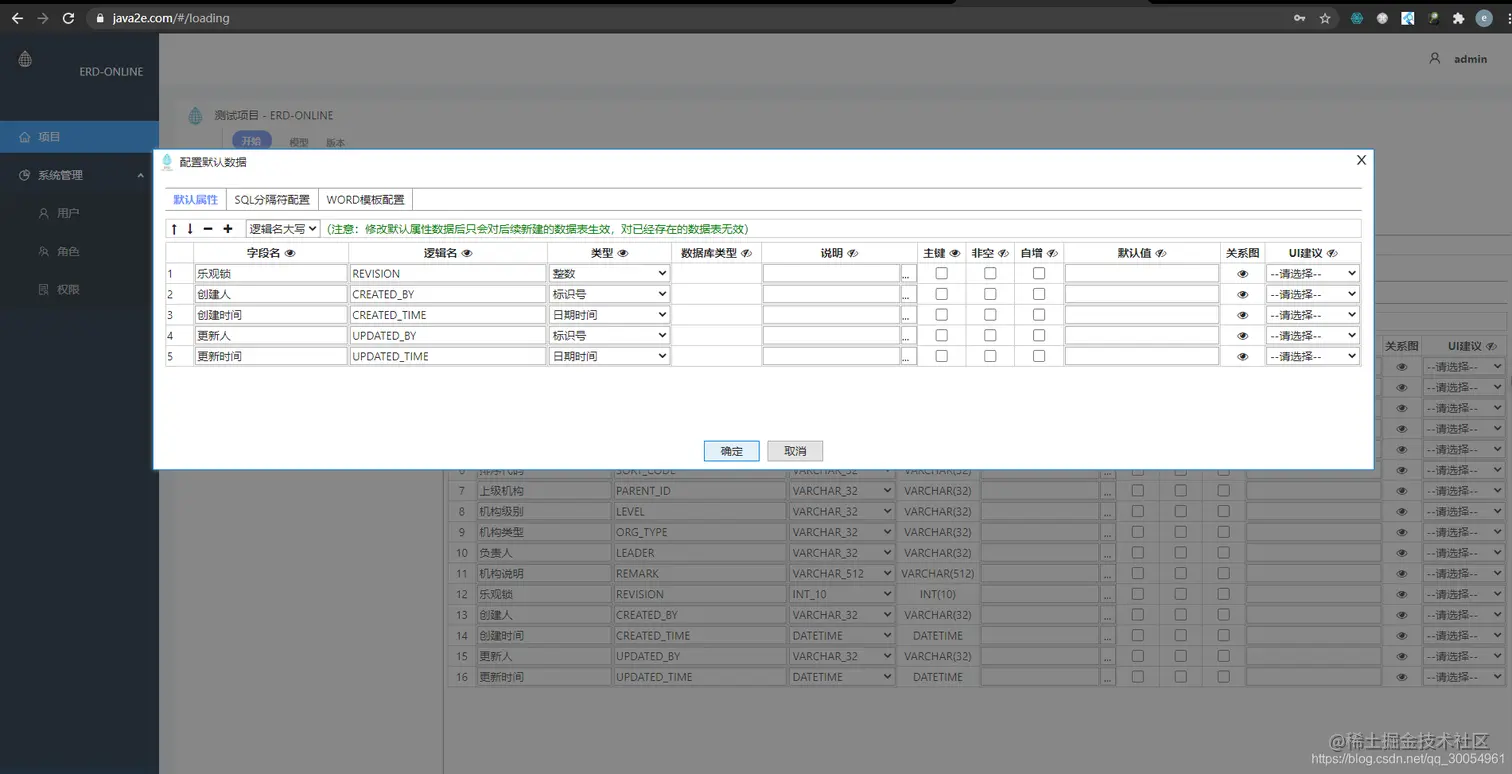Edit logical name CREATED_BY input
Image resolution: width=1512 pixels, height=774 pixels.
448,294
